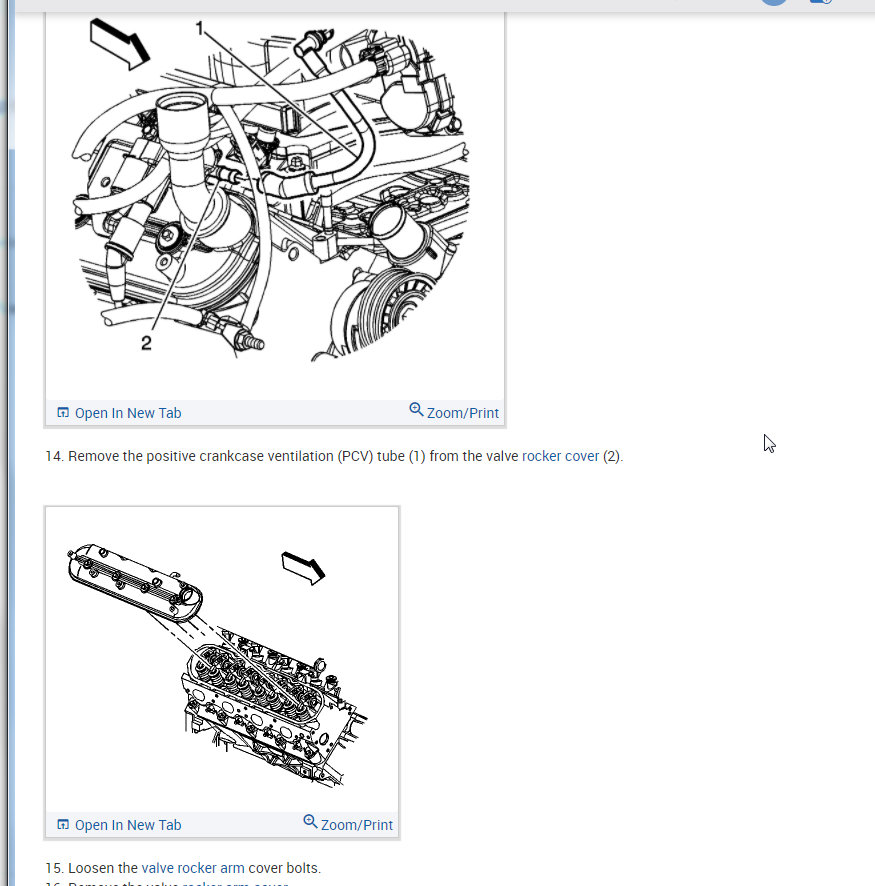Click the new-tab icon beside the first Open In New Tab
The height and width of the screenshot is (886, 875).
pos(63,412)
